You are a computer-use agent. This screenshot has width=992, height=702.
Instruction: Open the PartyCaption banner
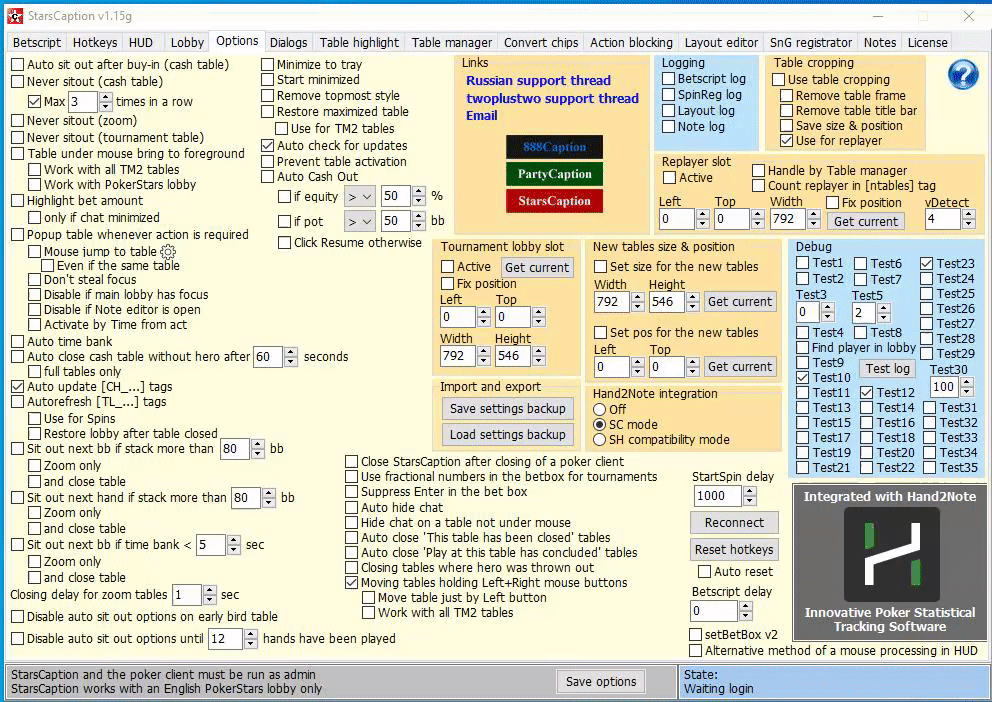click(554, 174)
